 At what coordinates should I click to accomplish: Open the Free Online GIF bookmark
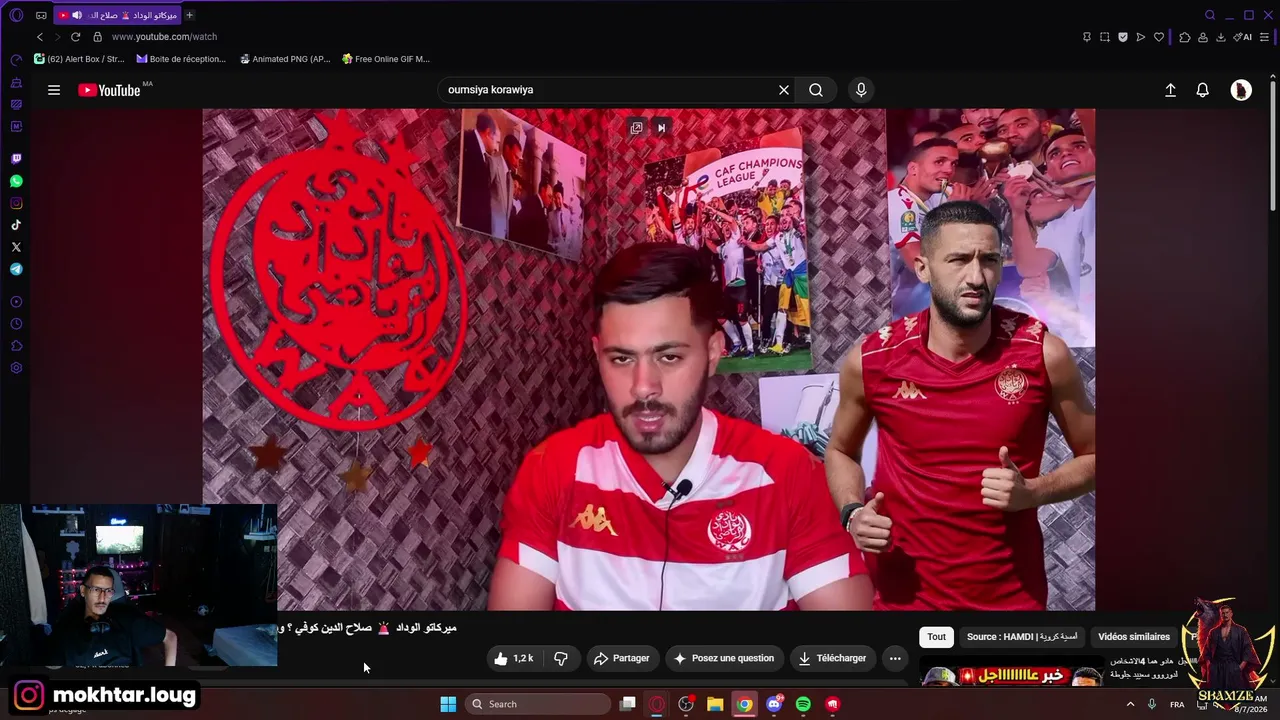pyautogui.click(x=386, y=59)
